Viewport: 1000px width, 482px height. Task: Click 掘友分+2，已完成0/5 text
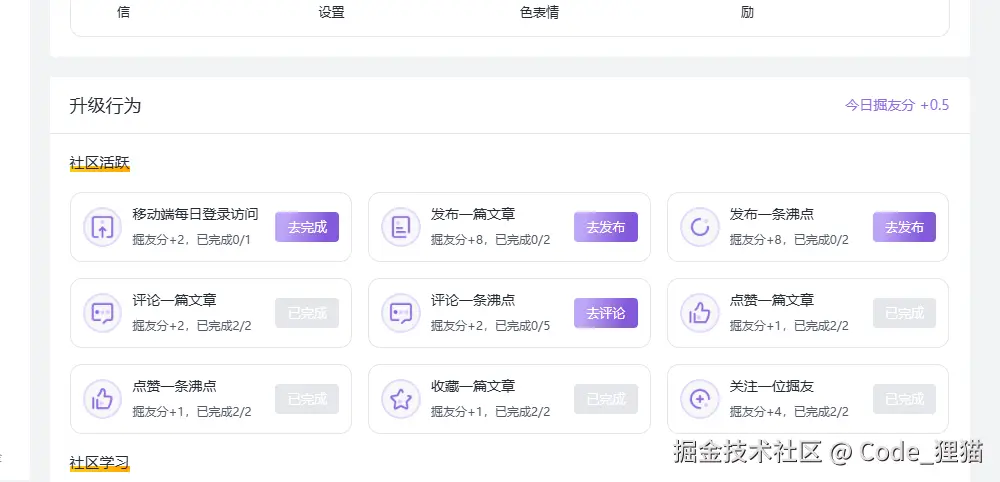pos(490,326)
